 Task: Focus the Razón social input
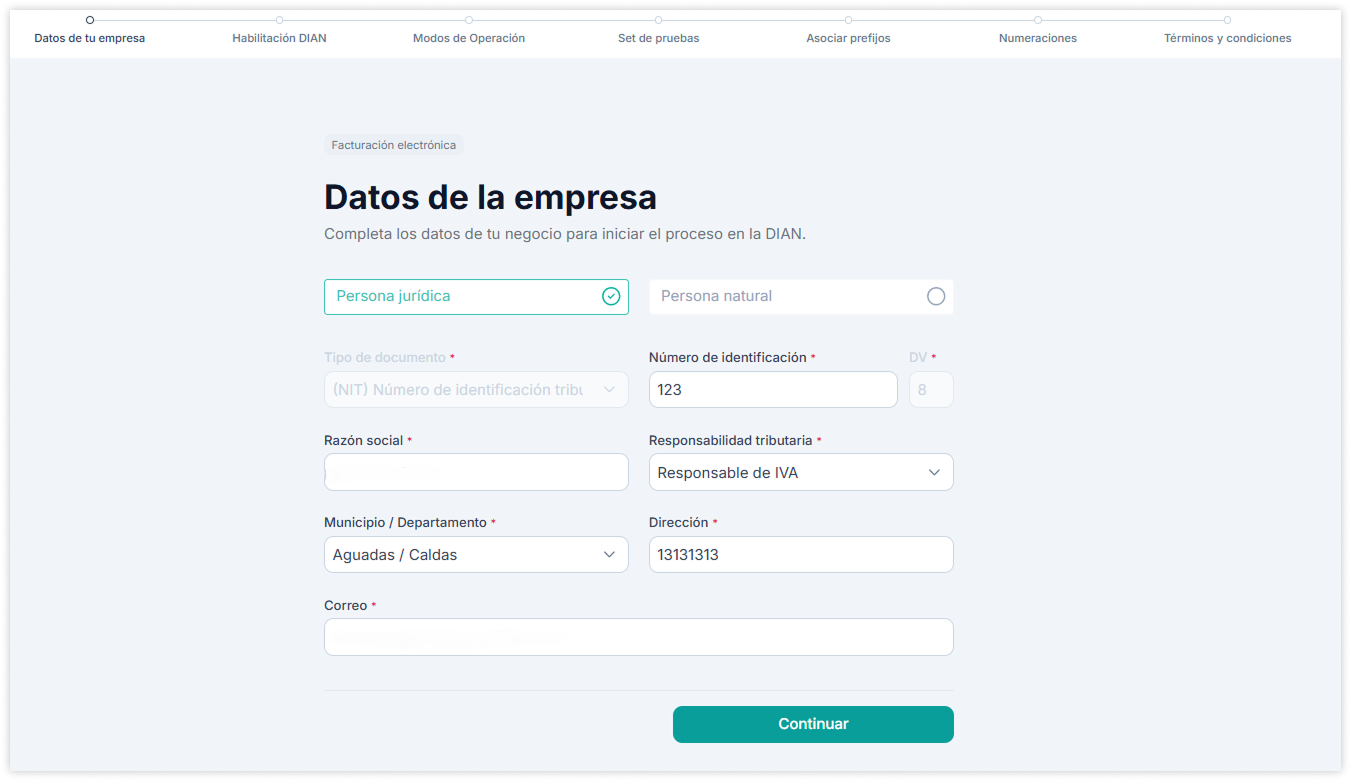coord(476,473)
